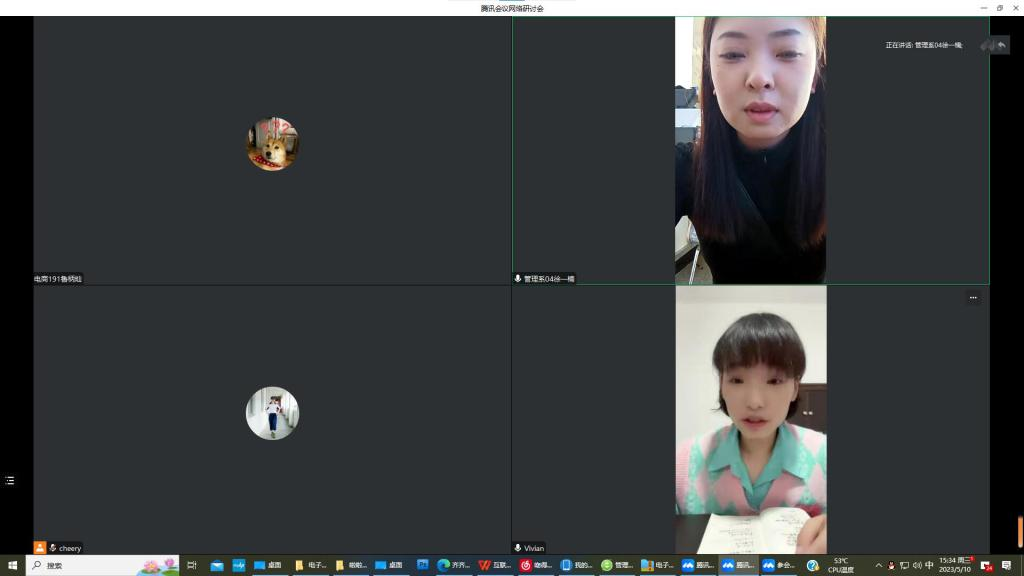Click the microphone icon beside Vivian's name
Viewport: 1024px width, 576px height.
coord(518,548)
